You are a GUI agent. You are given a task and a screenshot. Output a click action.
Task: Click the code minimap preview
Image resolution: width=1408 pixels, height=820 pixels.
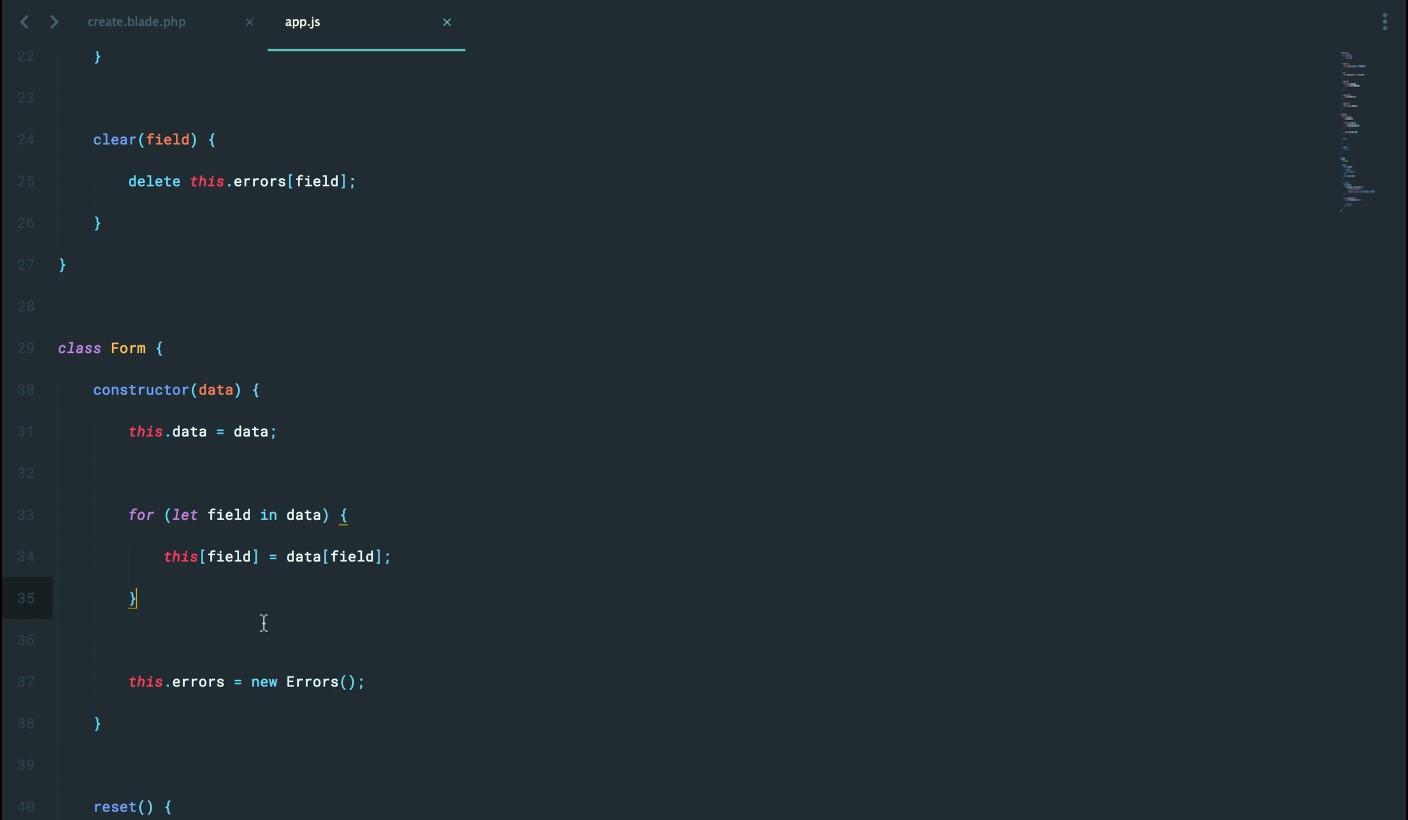[x=1355, y=130]
